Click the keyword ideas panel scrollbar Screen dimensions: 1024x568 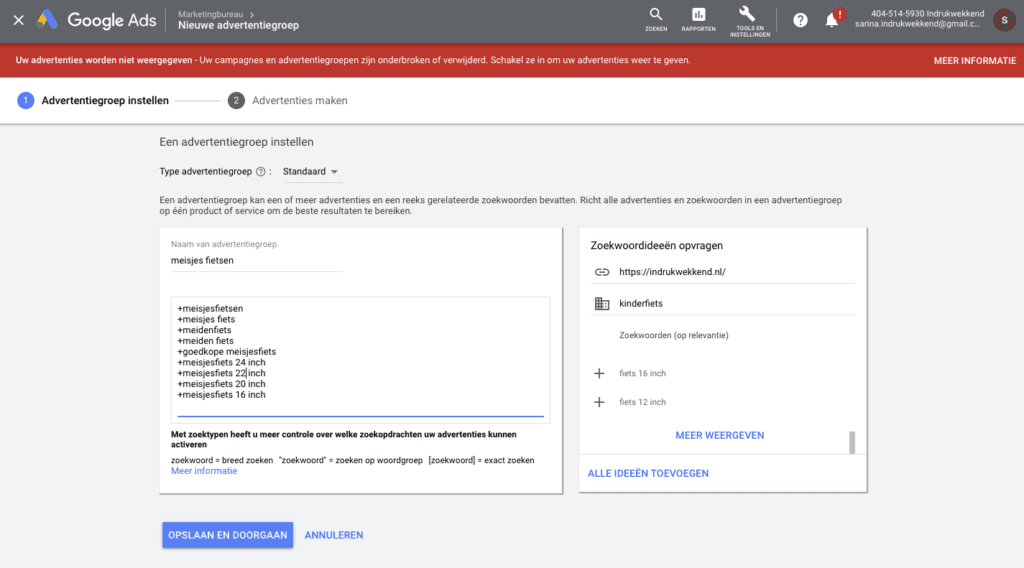point(852,442)
